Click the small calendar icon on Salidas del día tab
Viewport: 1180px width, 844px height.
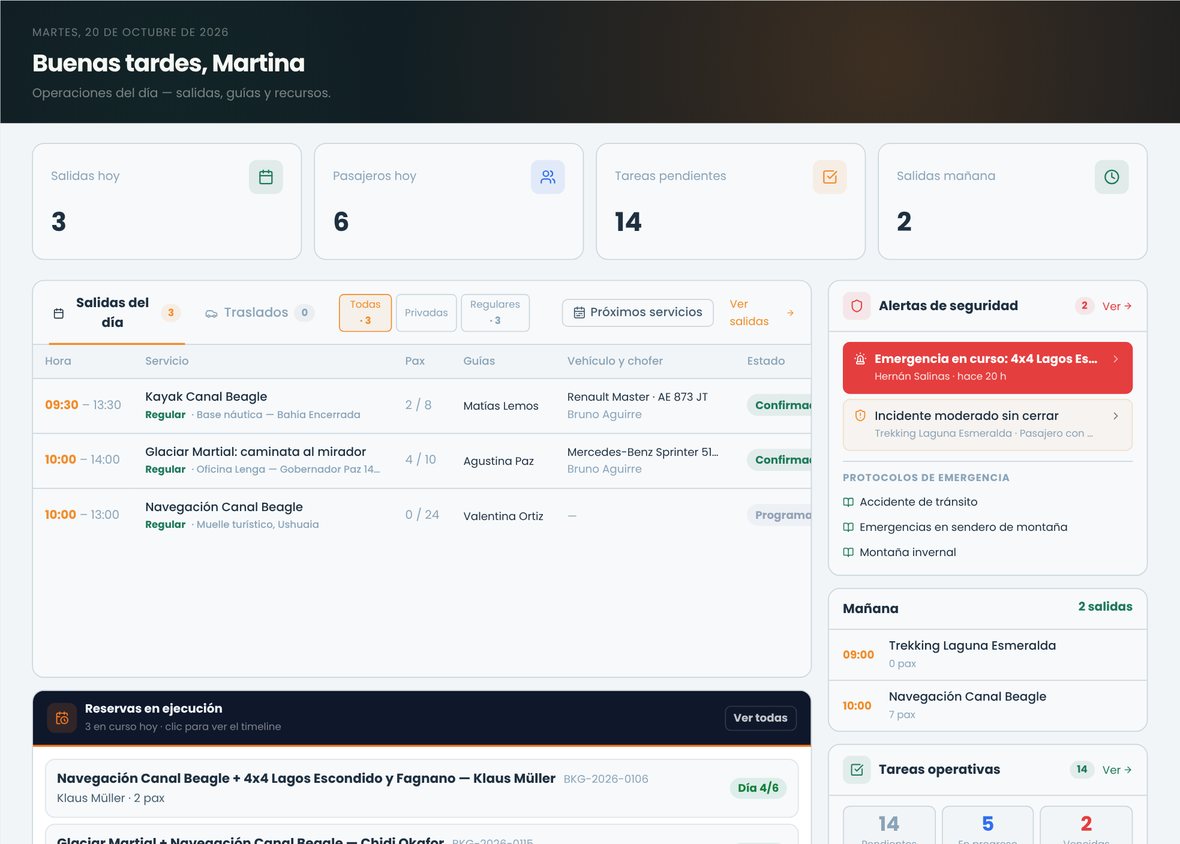[x=59, y=313]
